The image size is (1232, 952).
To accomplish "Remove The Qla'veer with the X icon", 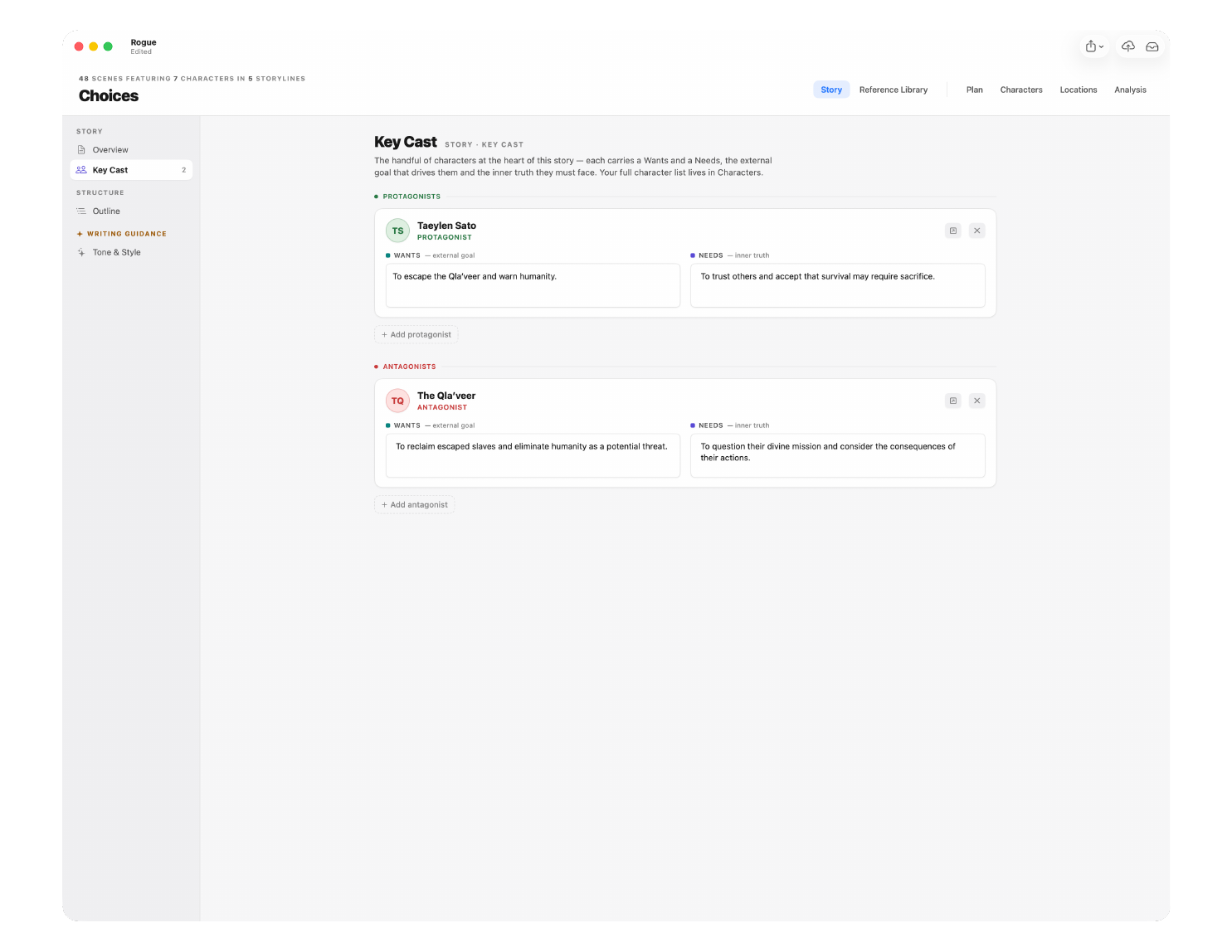I will tap(977, 401).
